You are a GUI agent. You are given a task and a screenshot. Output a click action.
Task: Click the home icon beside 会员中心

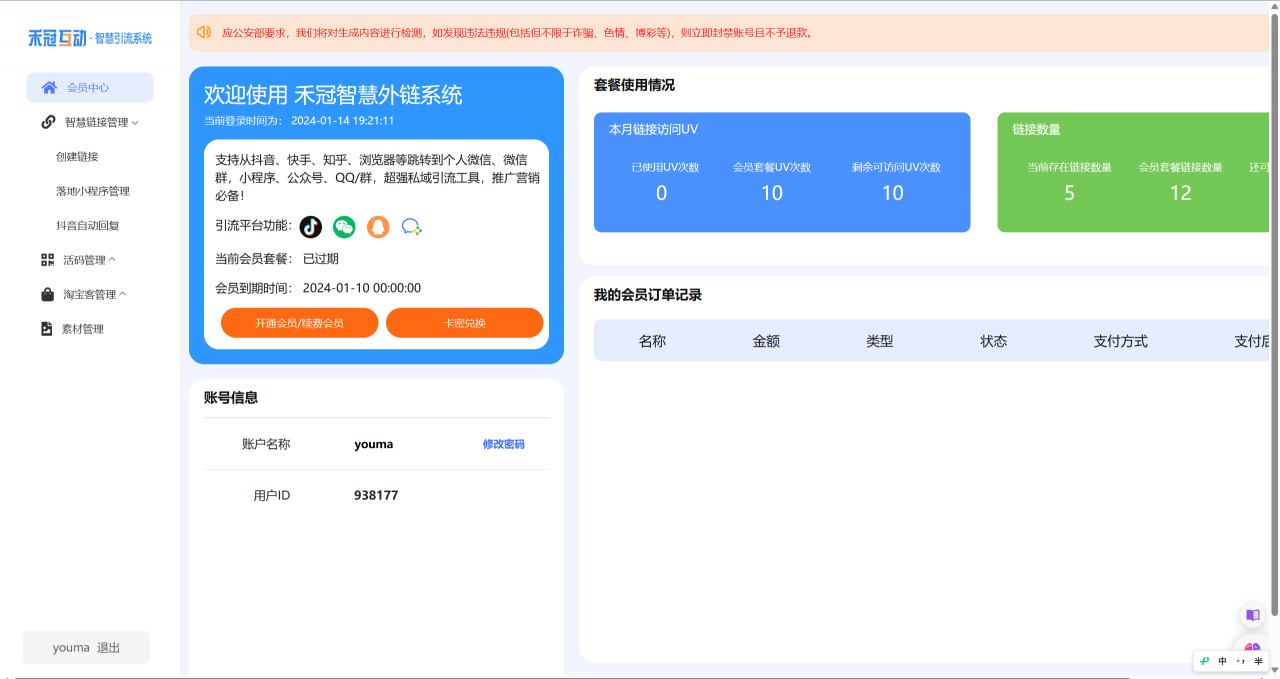click(x=49, y=88)
